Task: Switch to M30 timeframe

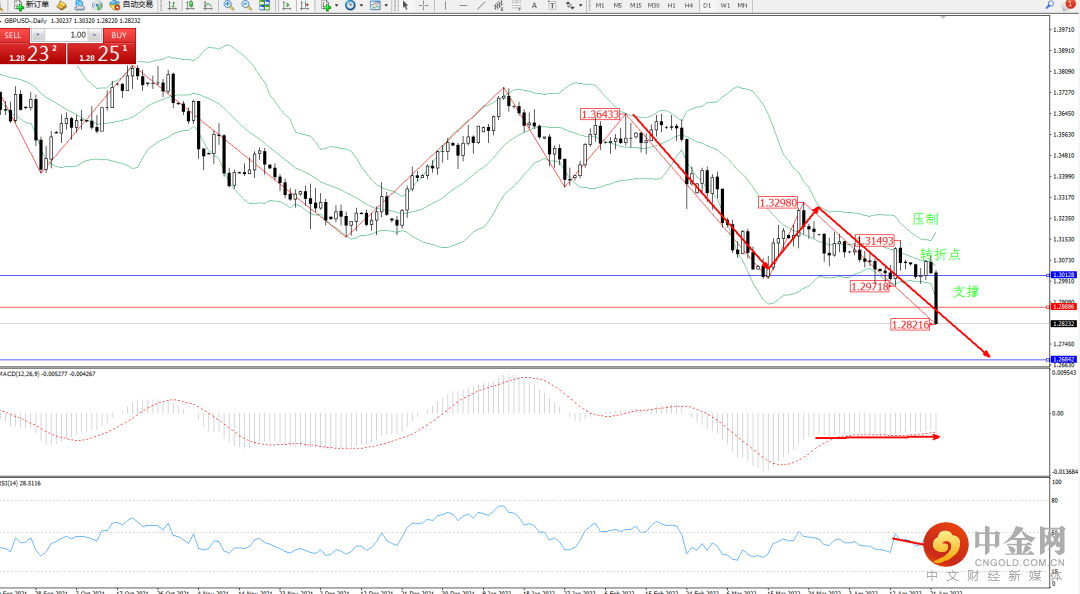Action: pos(654,5)
